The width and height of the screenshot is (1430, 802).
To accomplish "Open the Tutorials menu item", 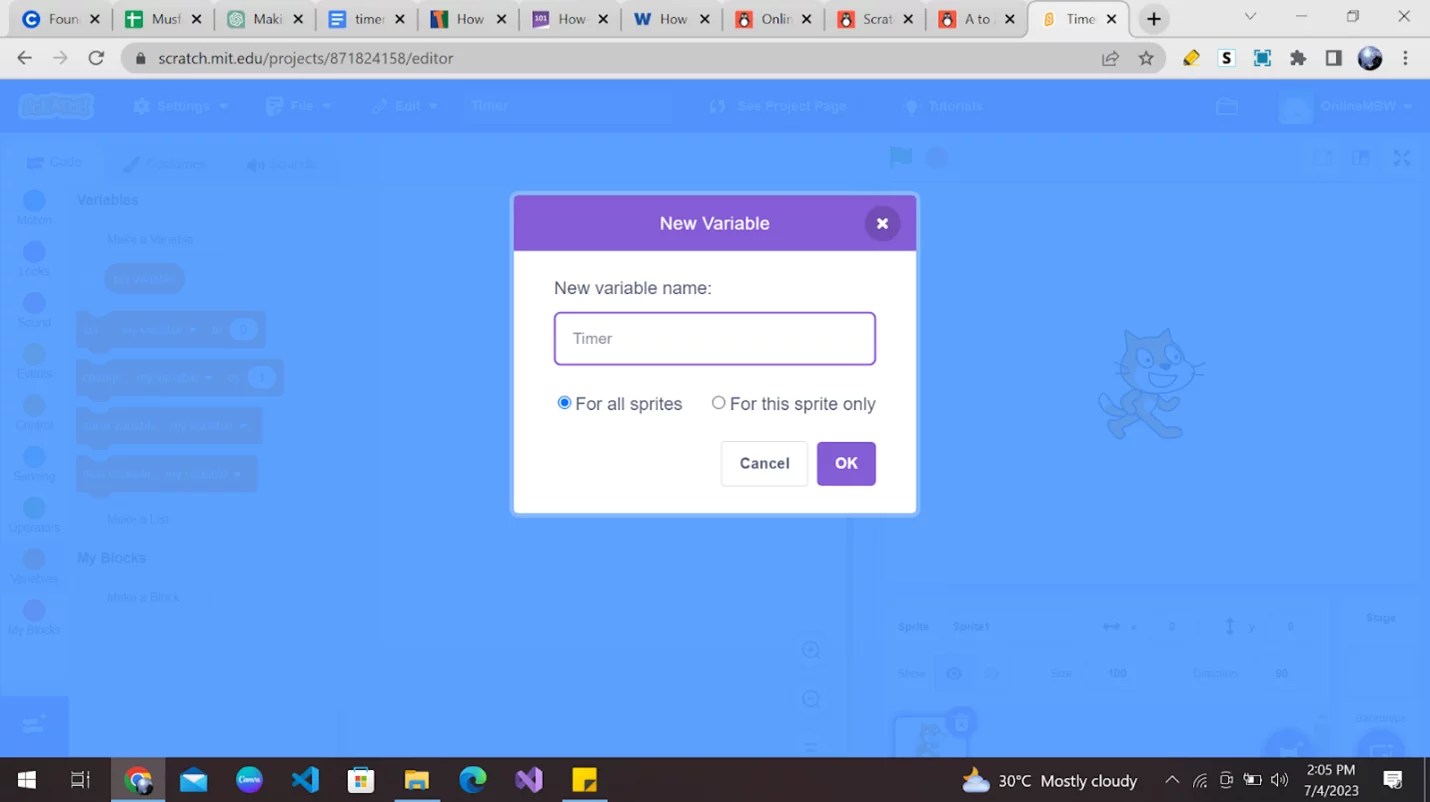I will [943, 105].
